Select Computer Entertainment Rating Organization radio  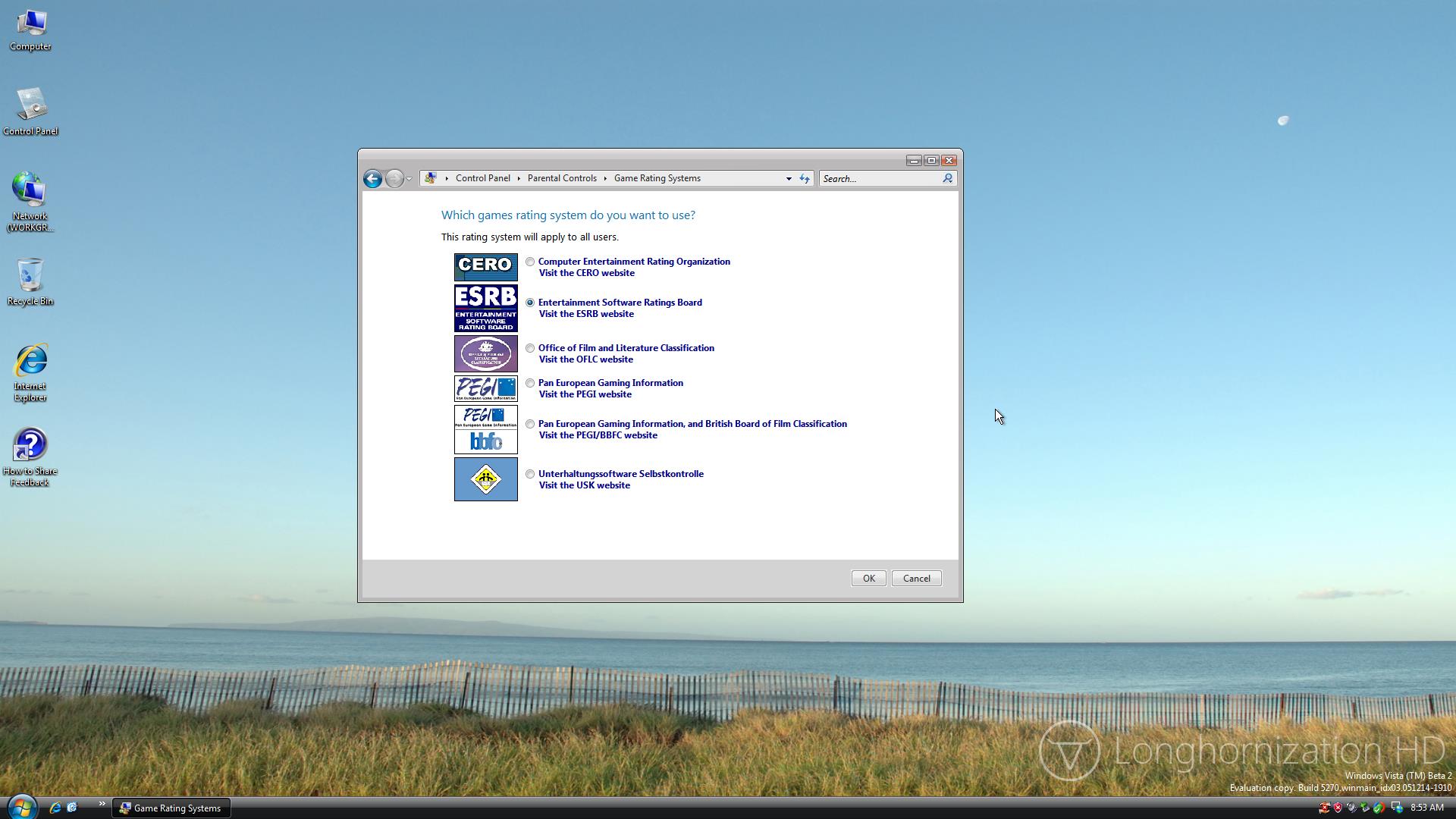coord(530,262)
